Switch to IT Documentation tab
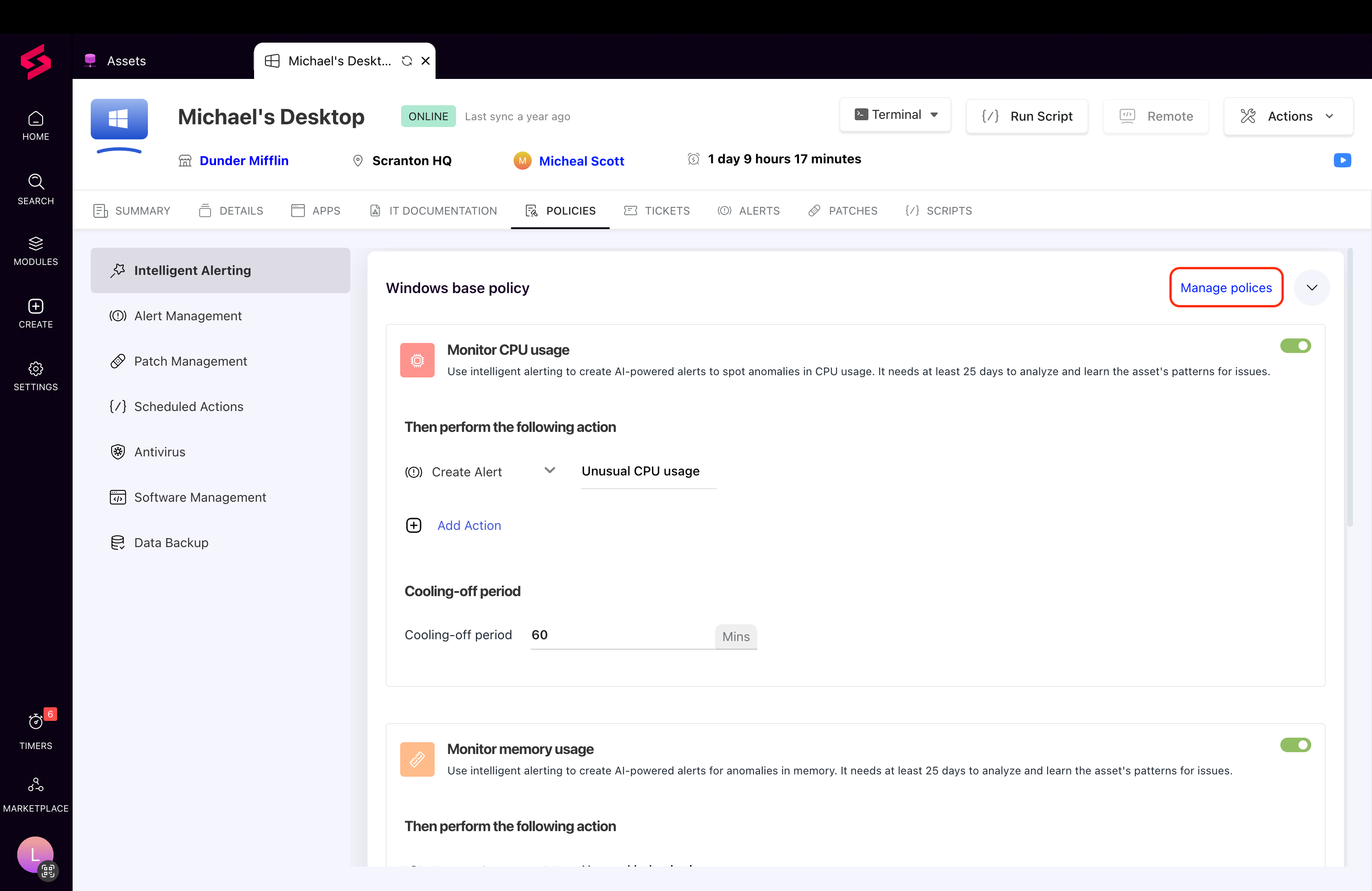 (x=433, y=211)
